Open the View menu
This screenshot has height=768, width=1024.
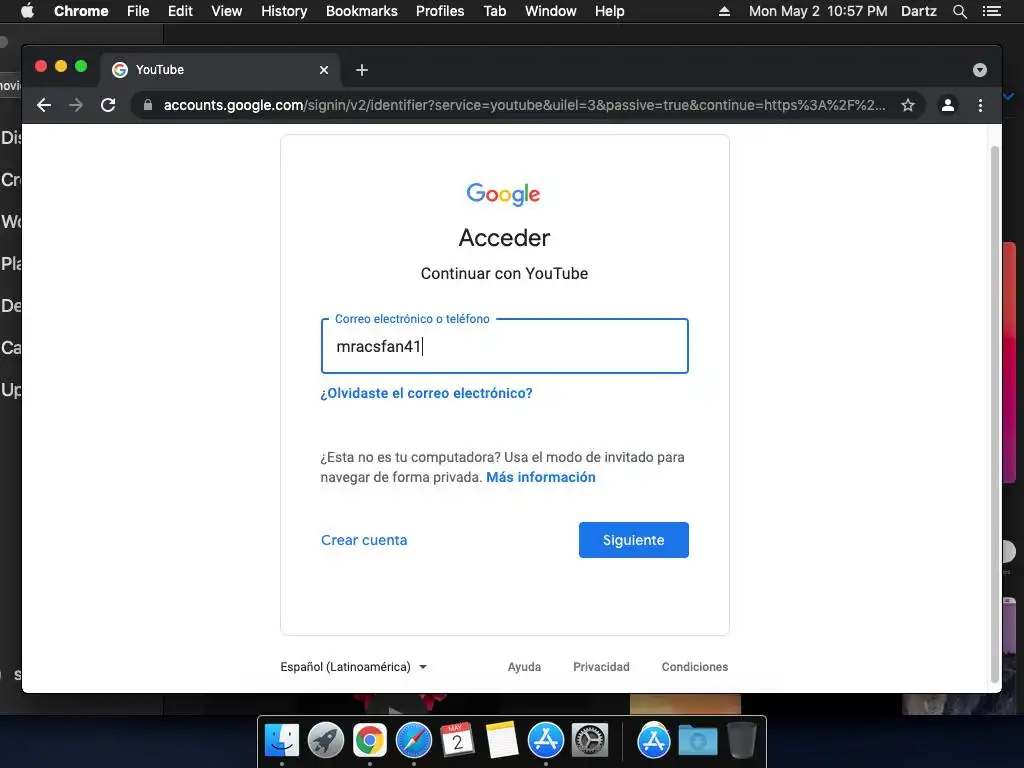click(227, 11)
